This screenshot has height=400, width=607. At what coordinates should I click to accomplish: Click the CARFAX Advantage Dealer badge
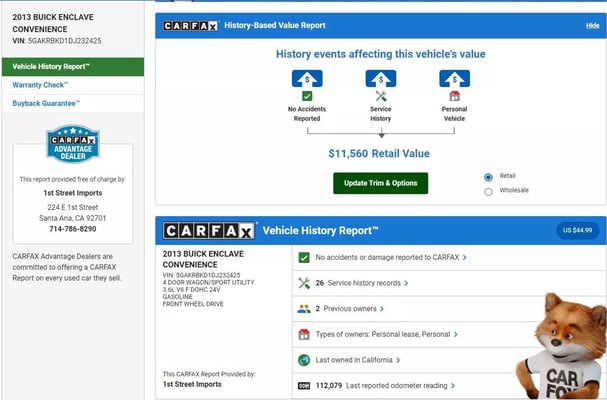(73, 144)
